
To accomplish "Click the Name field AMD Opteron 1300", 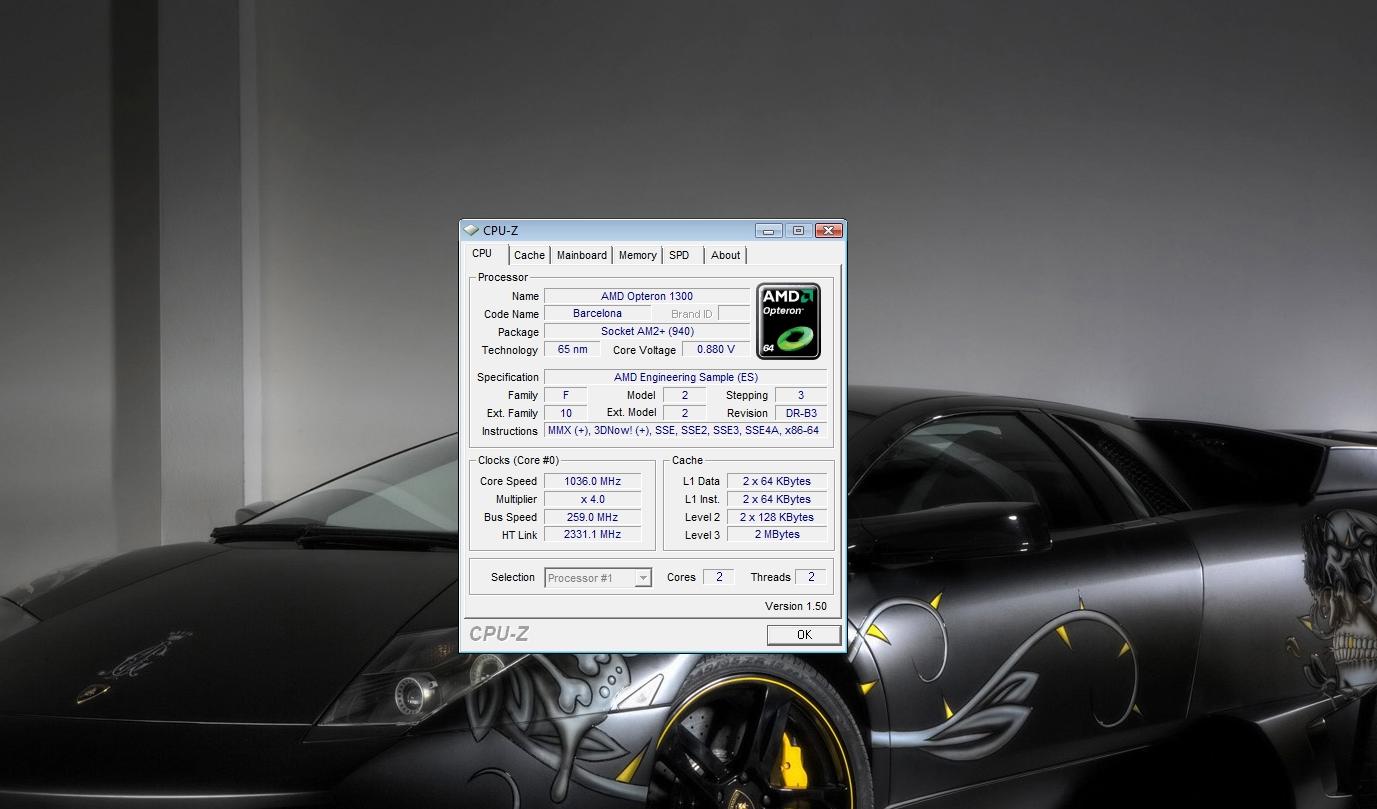I will pos(647,296).
